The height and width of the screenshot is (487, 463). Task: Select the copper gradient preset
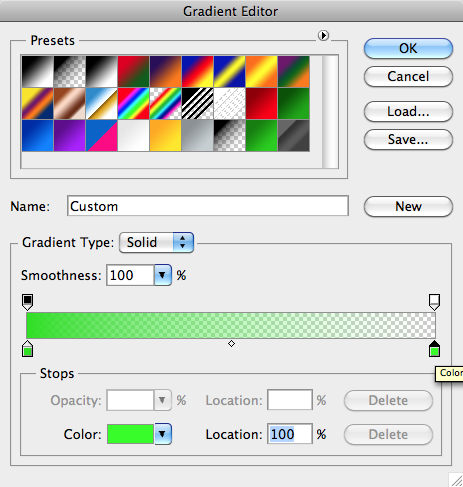(70, 103)
